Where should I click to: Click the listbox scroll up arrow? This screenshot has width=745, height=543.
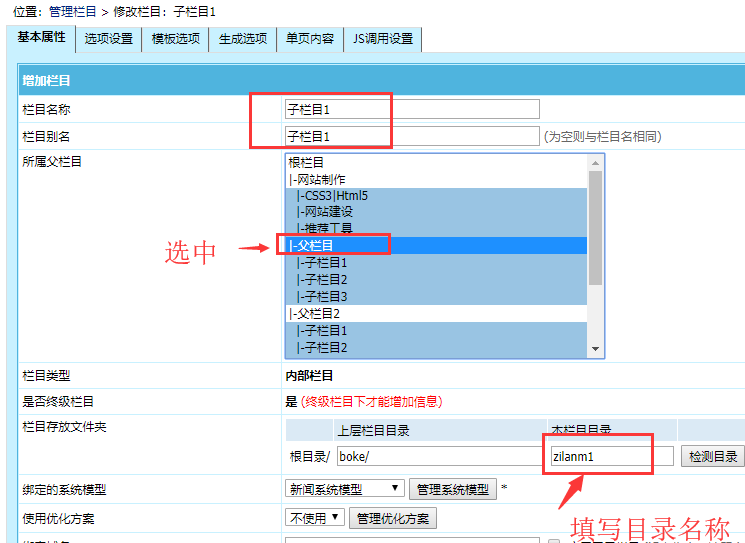click(596, 162)
